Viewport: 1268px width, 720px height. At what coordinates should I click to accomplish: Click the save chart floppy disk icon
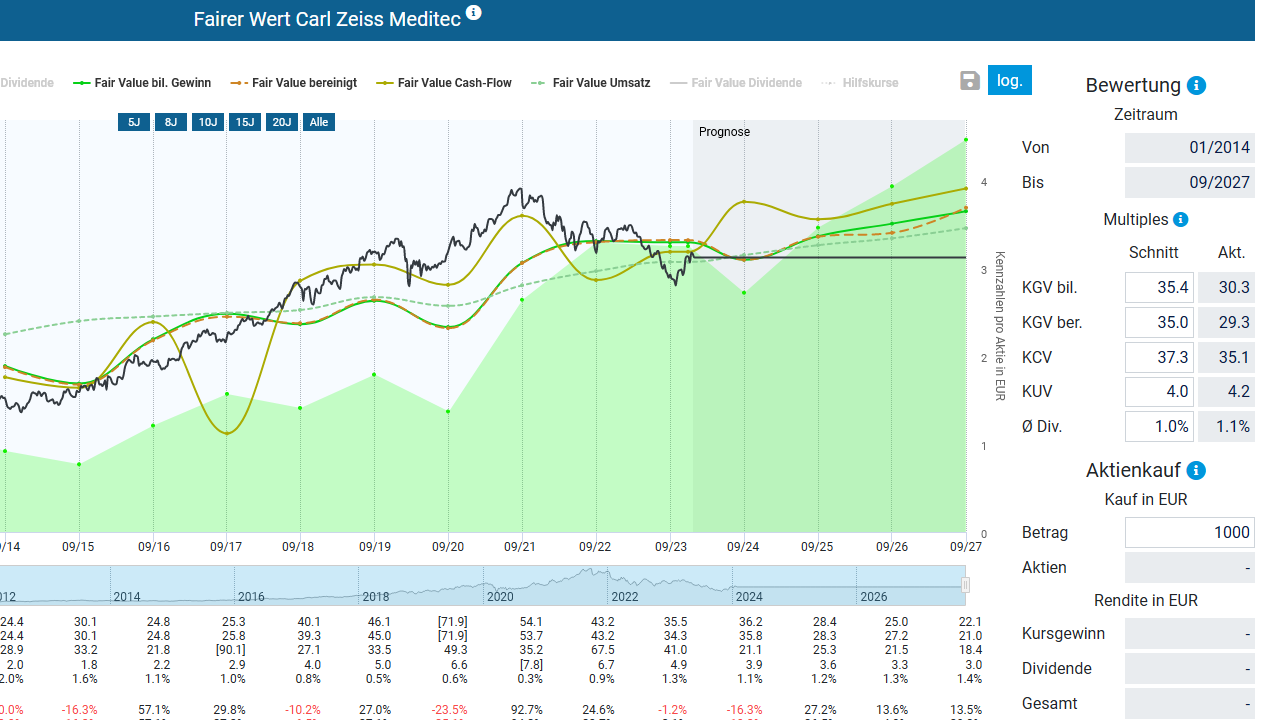[969, 81]
